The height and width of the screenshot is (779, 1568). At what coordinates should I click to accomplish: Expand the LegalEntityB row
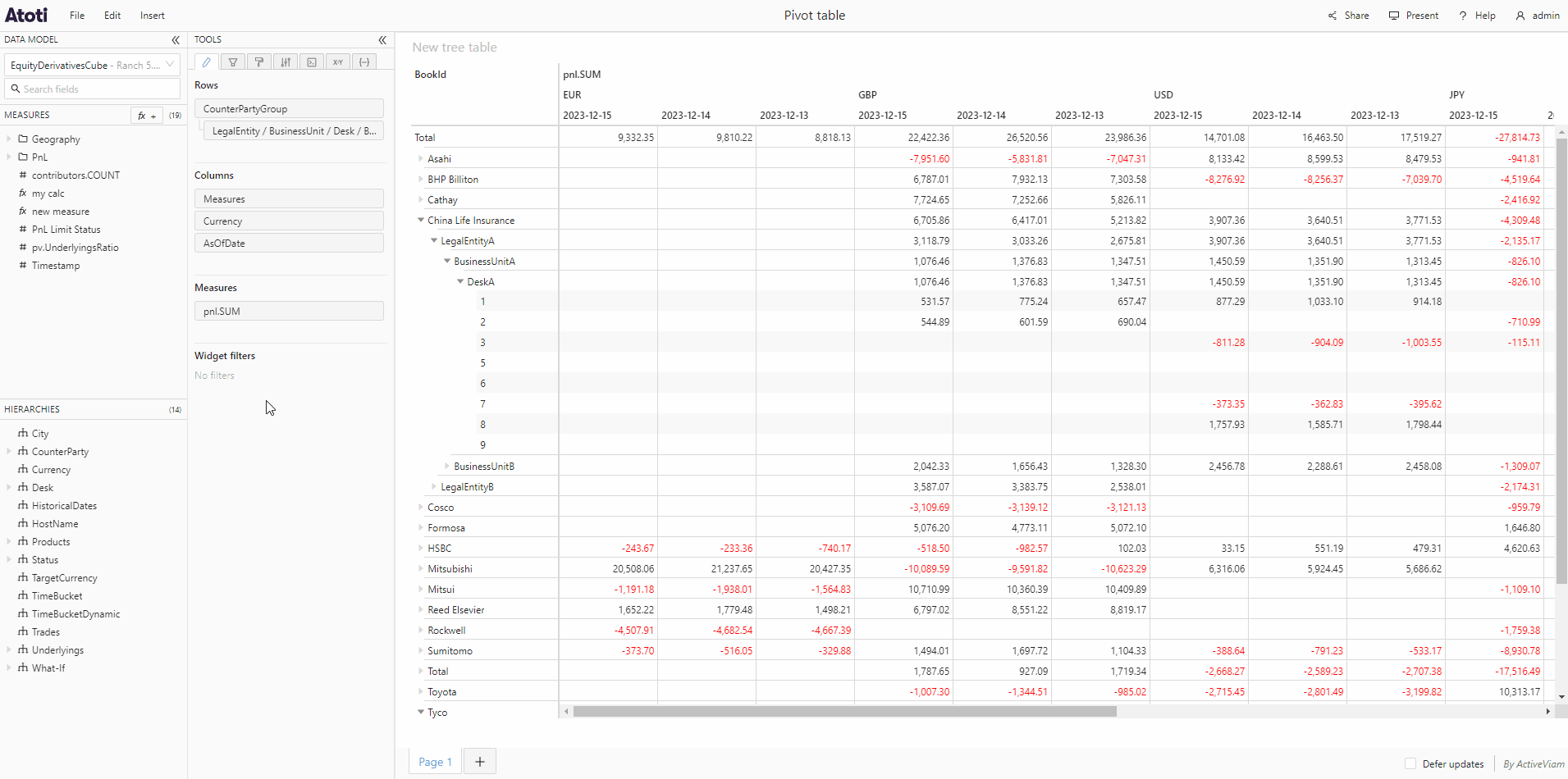click(x=434, y=486)
